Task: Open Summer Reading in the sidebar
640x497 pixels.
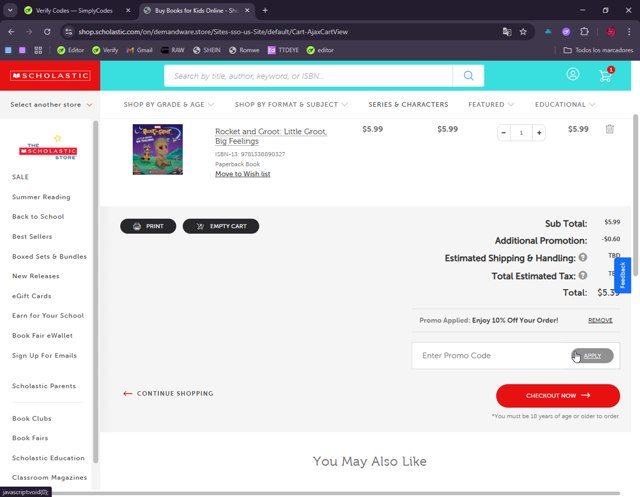Action: tap(41, 197)
